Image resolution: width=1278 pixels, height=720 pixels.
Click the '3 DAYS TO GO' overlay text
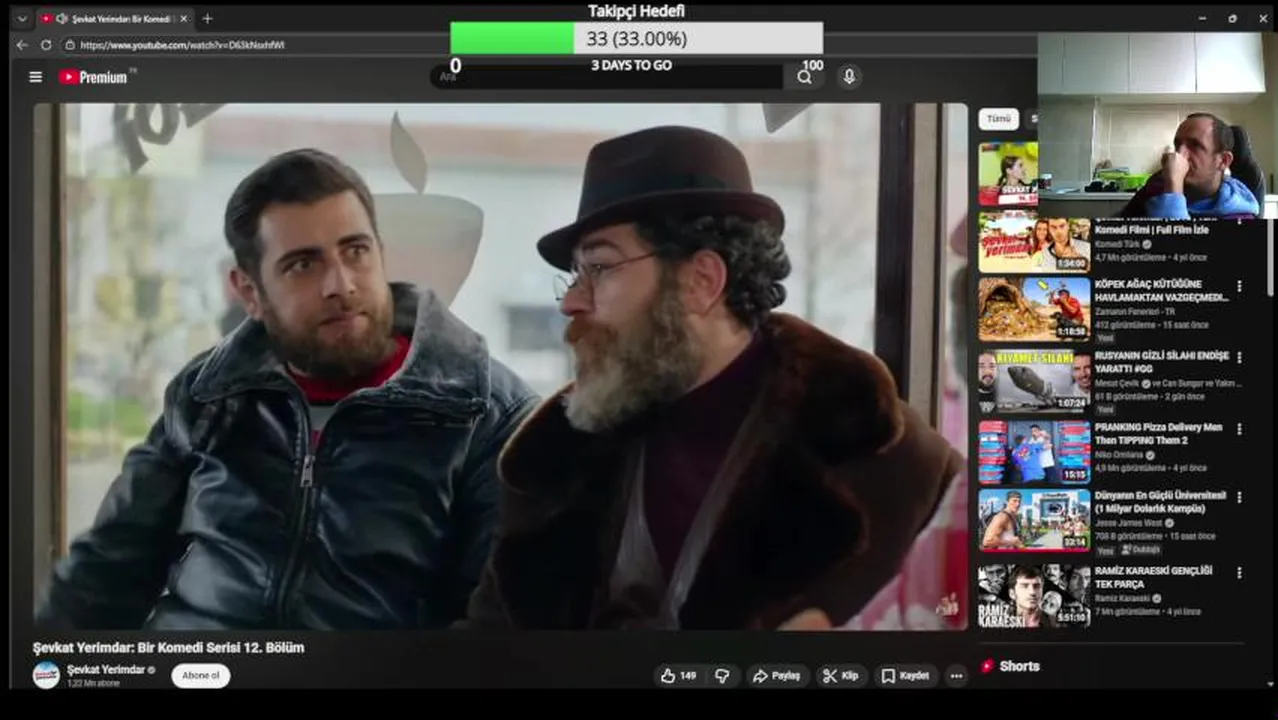coord(631,65)
